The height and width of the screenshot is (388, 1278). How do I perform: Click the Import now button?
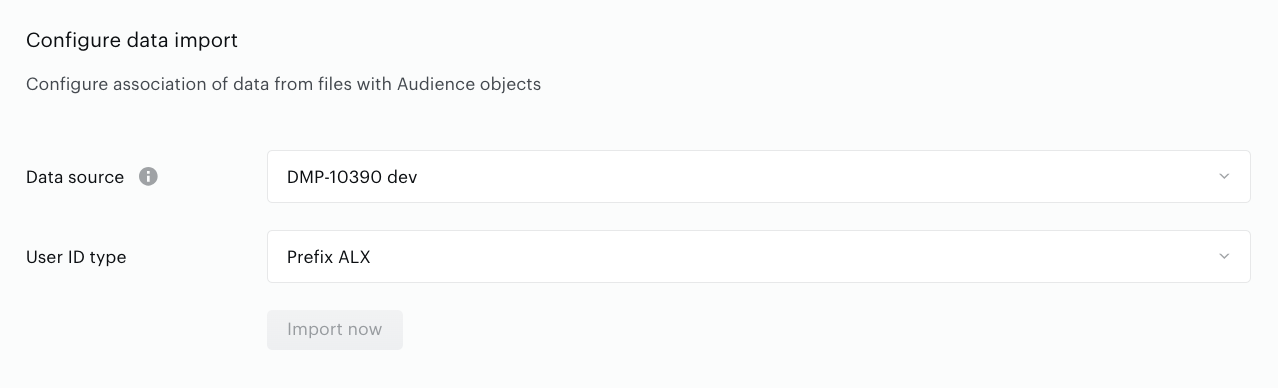point(335,330)
